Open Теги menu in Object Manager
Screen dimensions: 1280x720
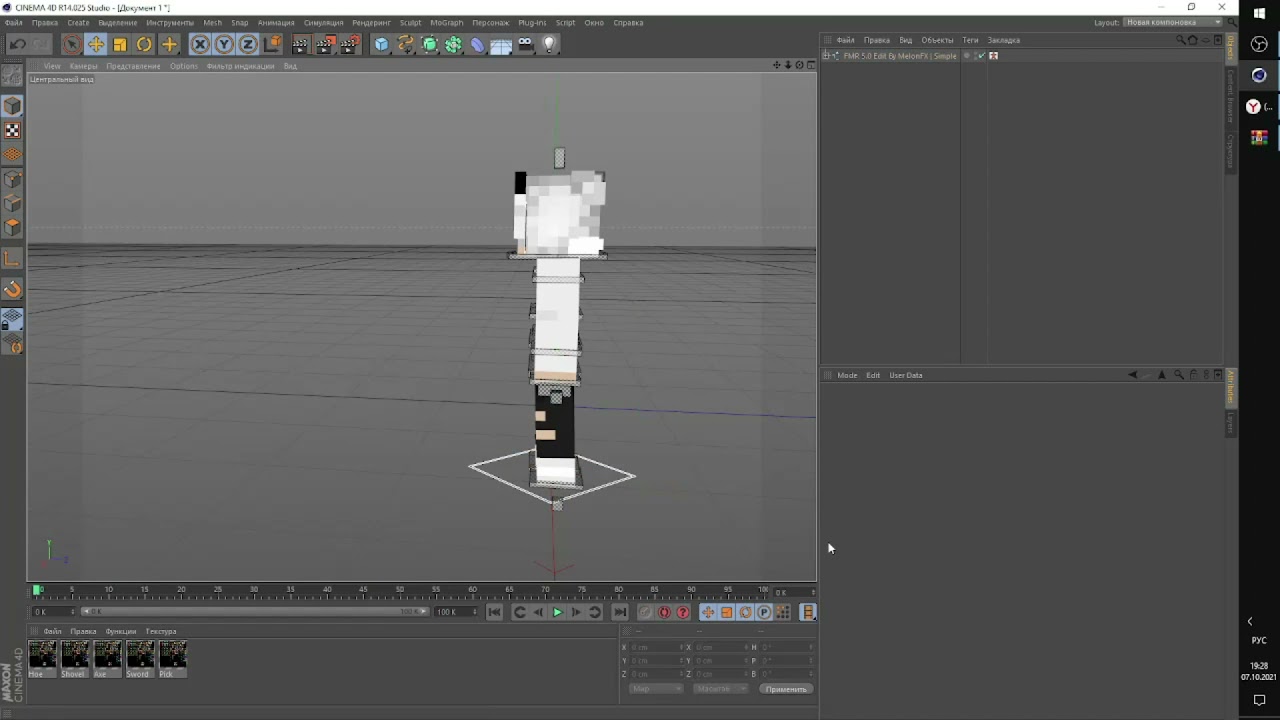pos(970,40)
